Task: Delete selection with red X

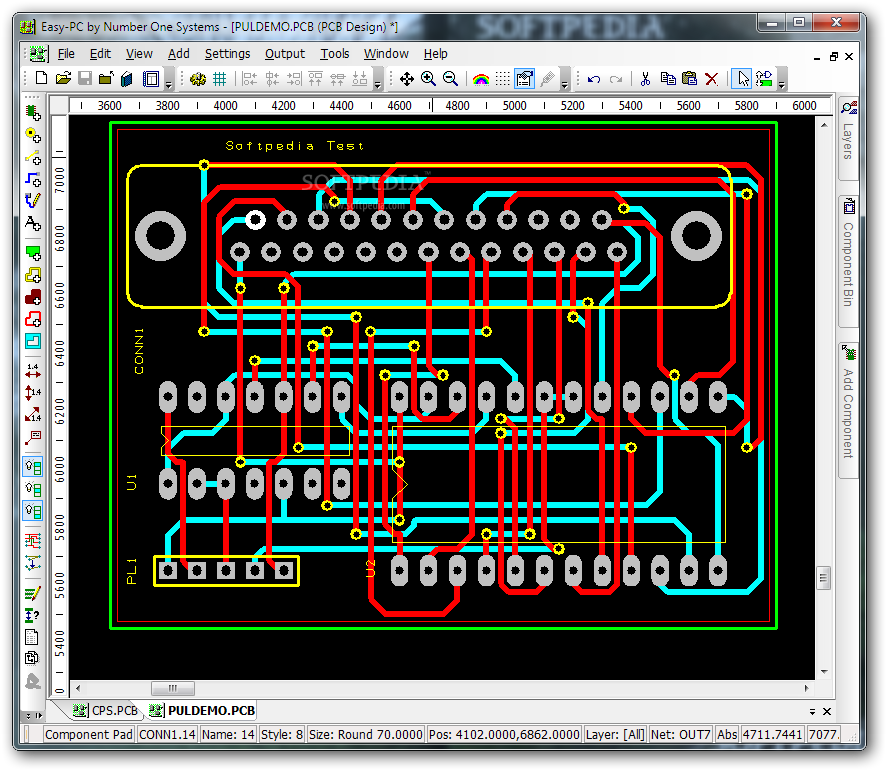Action: click(x=712, y=79)
